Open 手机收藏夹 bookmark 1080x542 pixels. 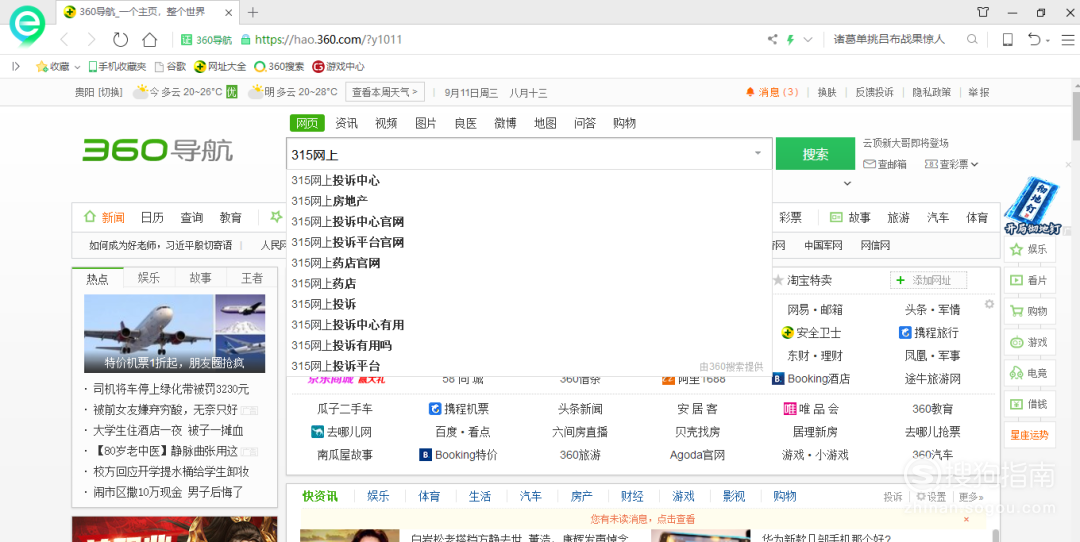[117, 66]
